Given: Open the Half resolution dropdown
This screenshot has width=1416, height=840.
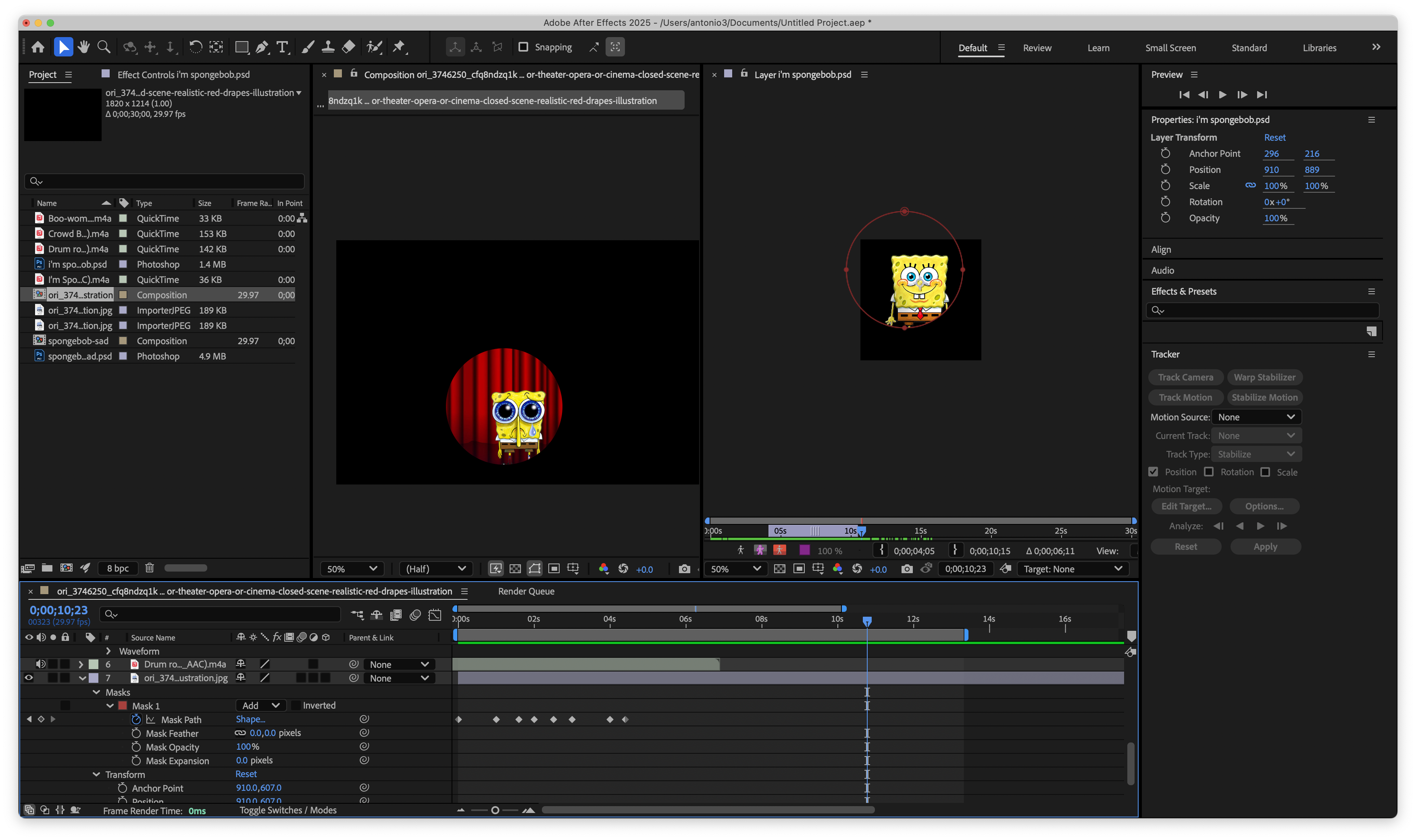Looking at the screenshot, I should coord(435,569).
